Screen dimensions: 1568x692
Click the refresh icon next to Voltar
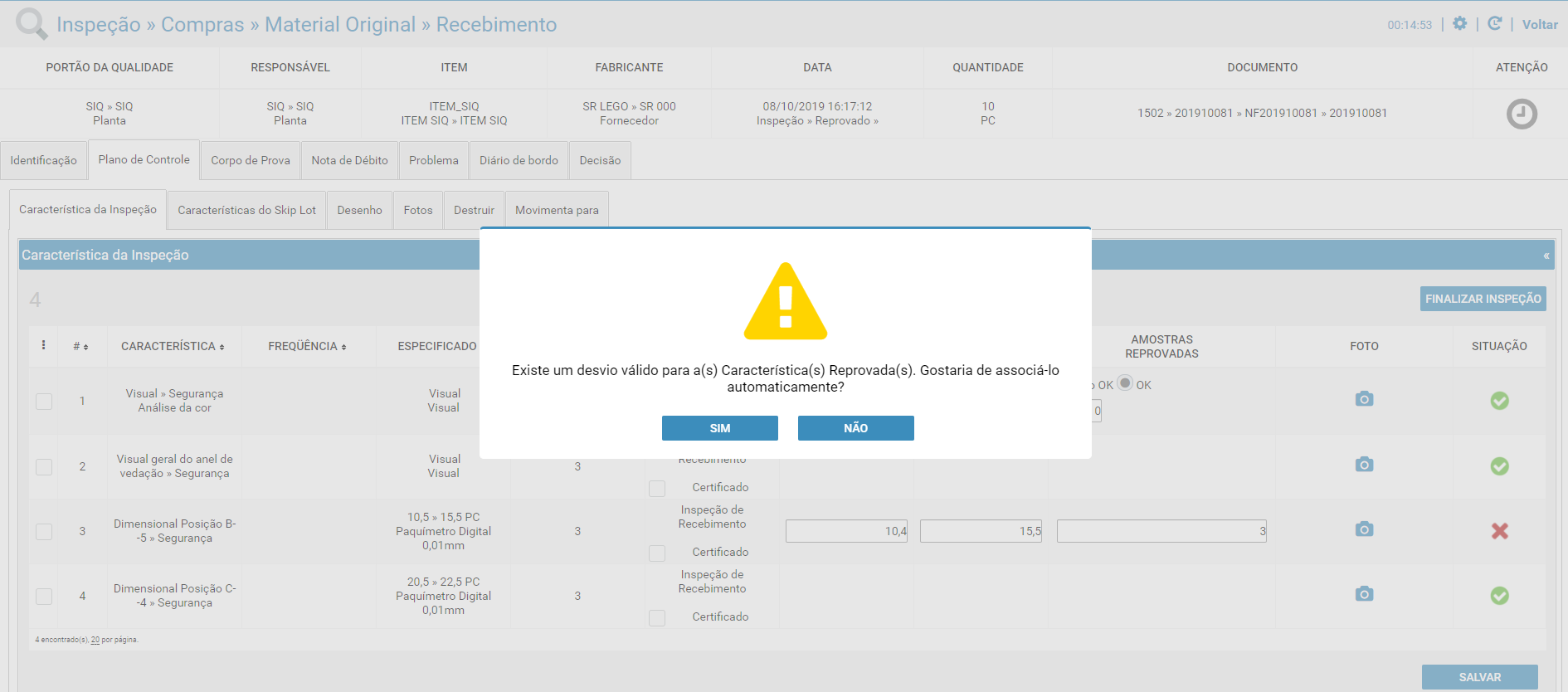1495,24
